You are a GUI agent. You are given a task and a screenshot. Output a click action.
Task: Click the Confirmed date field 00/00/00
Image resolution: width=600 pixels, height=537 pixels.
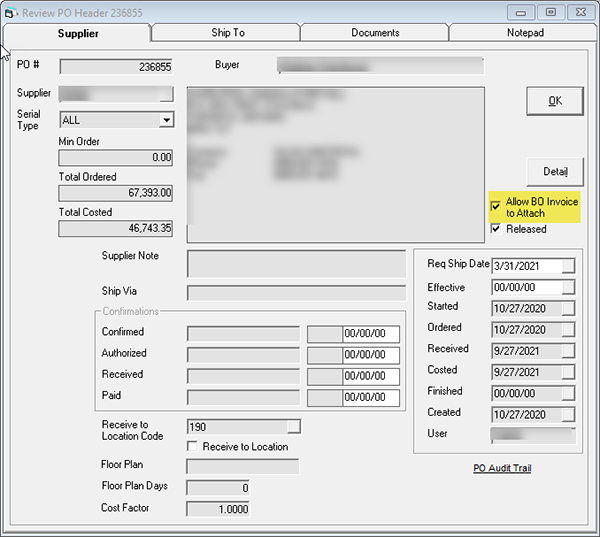coord(371,333)
